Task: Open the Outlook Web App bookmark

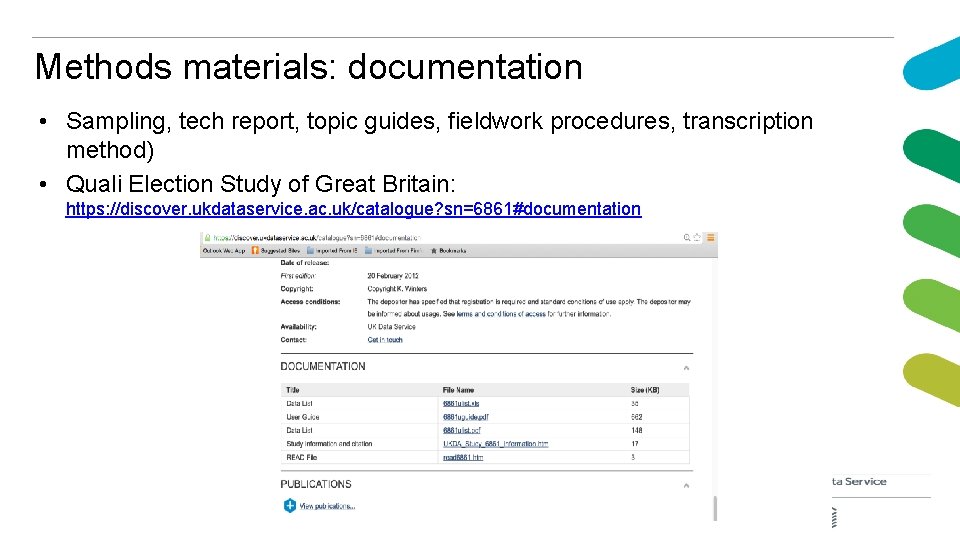Action: tap(223, 250)
